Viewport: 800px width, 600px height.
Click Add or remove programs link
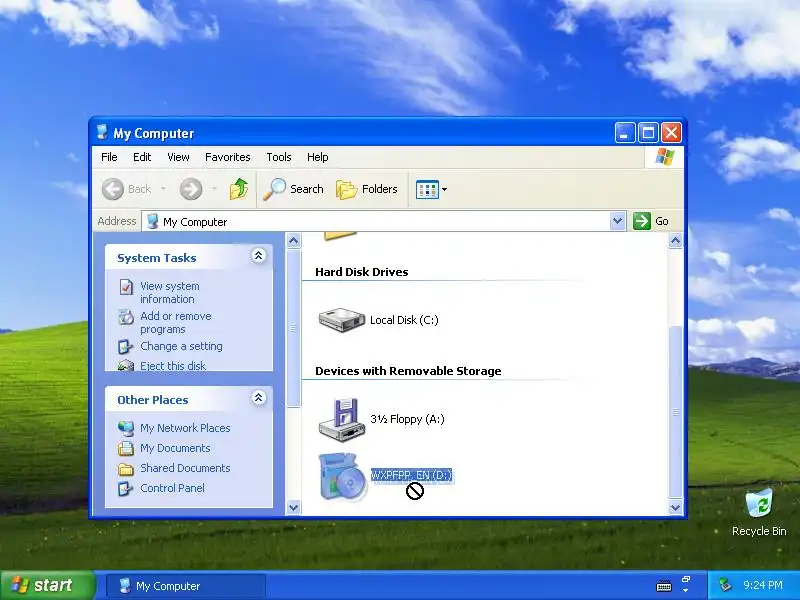click(176, 322)
